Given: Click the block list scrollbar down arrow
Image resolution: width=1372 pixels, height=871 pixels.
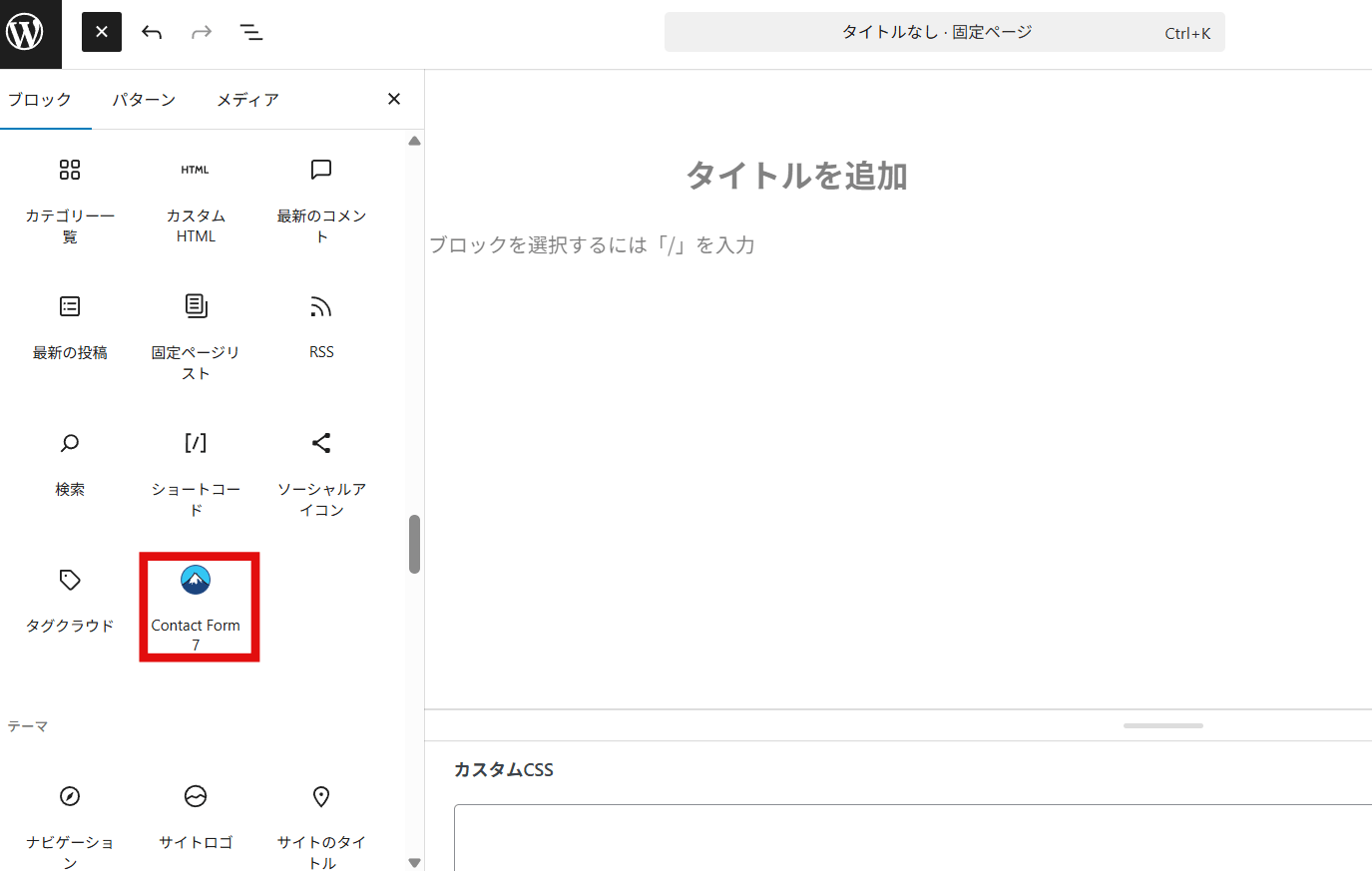Looking at the screenshot, I should coord(414,862).
